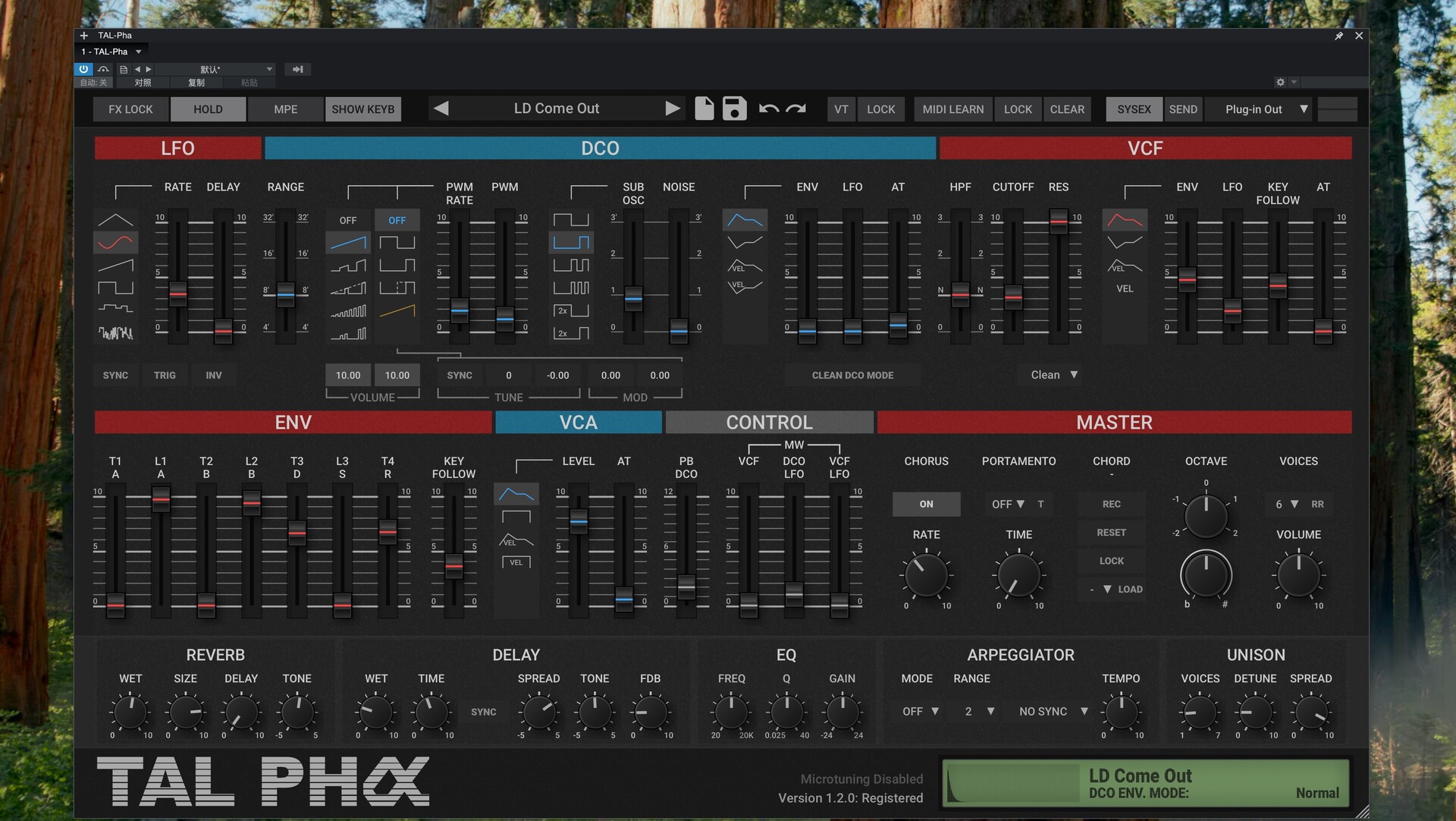Open the portamento OFF dropdown
This screenshot has width=1456, height=821.
(x=1009, y=504)
